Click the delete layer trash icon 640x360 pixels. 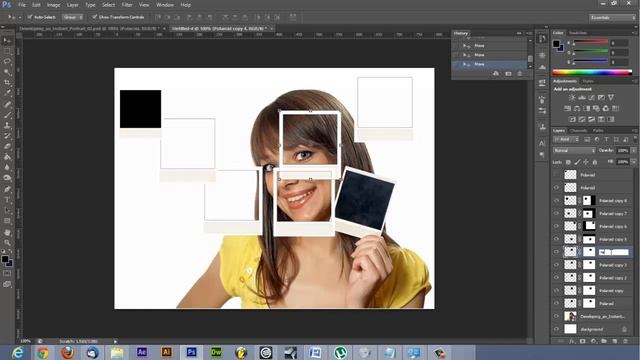(x=625, y=341)
